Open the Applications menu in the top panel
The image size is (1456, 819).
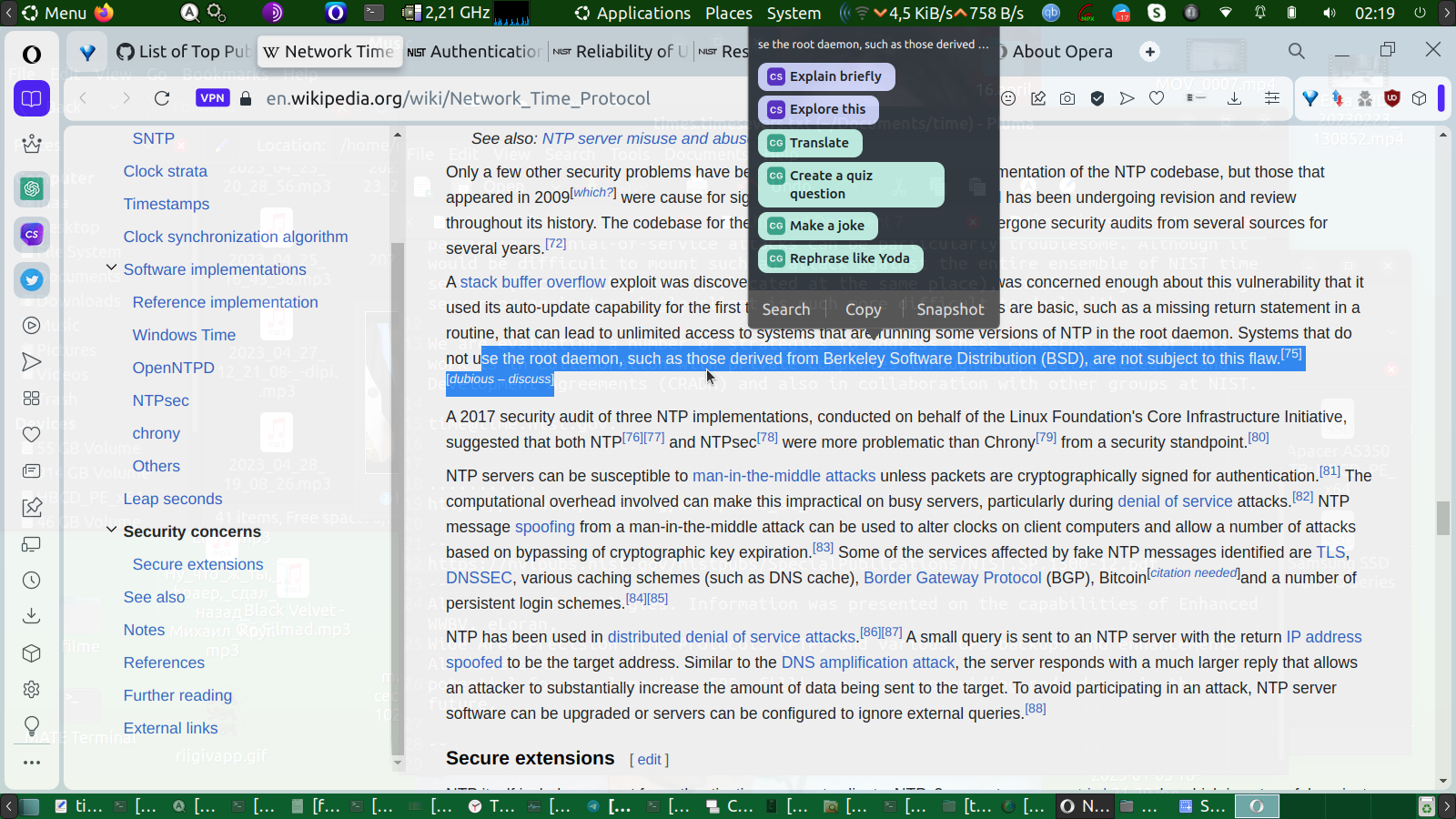633,13
